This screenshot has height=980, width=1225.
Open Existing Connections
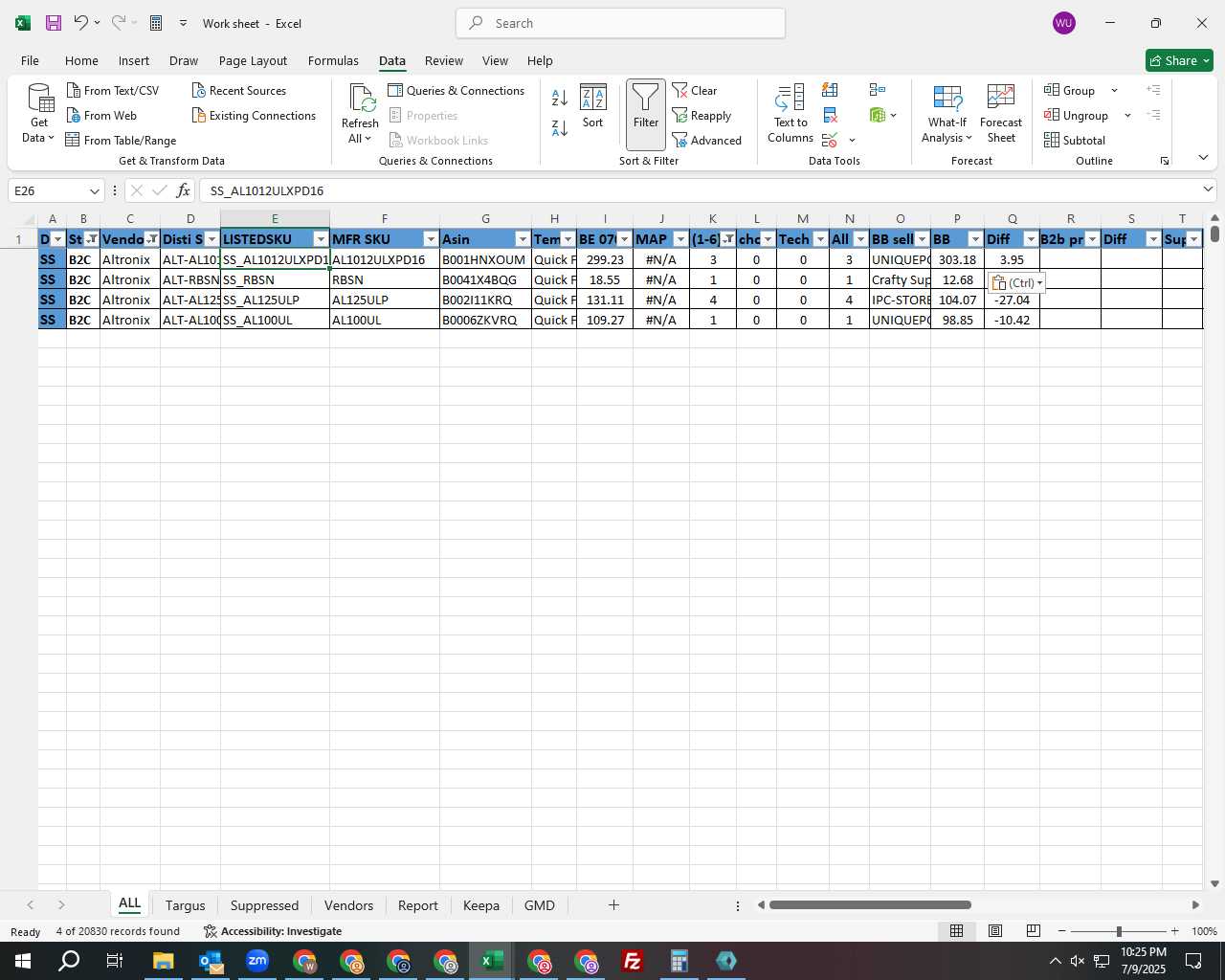[254, 116]
